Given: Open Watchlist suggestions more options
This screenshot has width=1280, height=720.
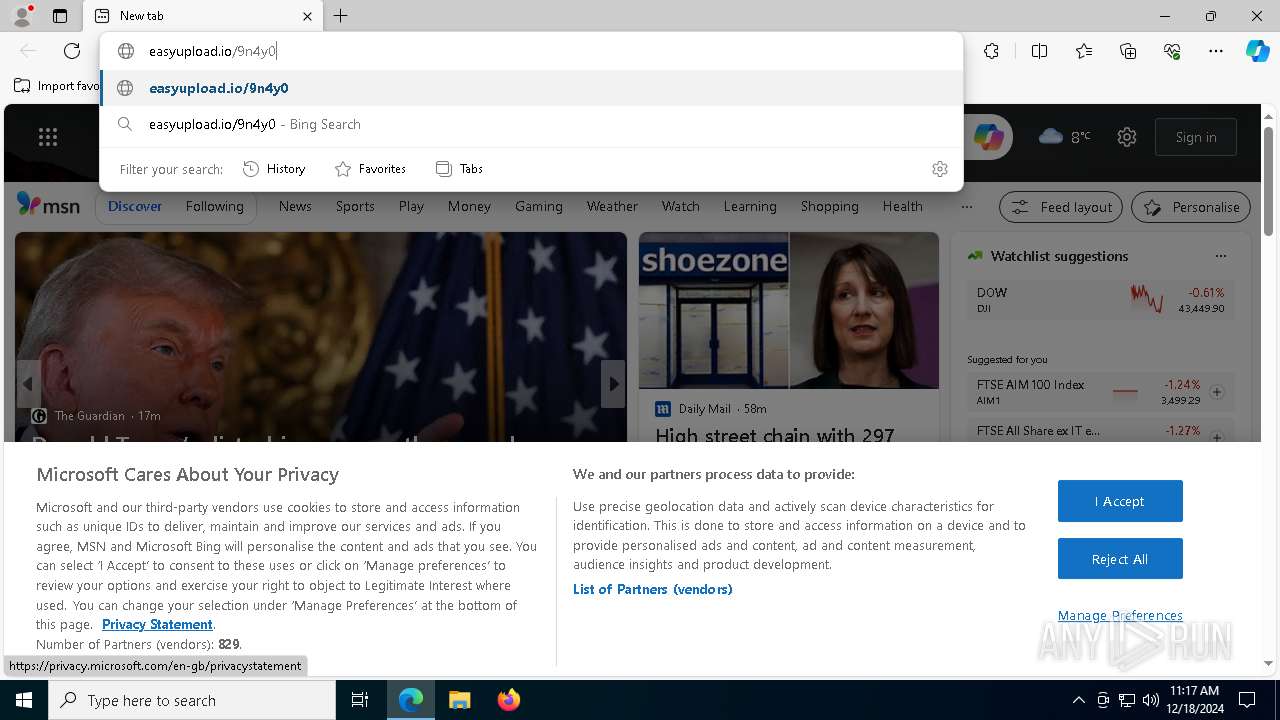Looking at the screenshot, I should [1220, 256].
